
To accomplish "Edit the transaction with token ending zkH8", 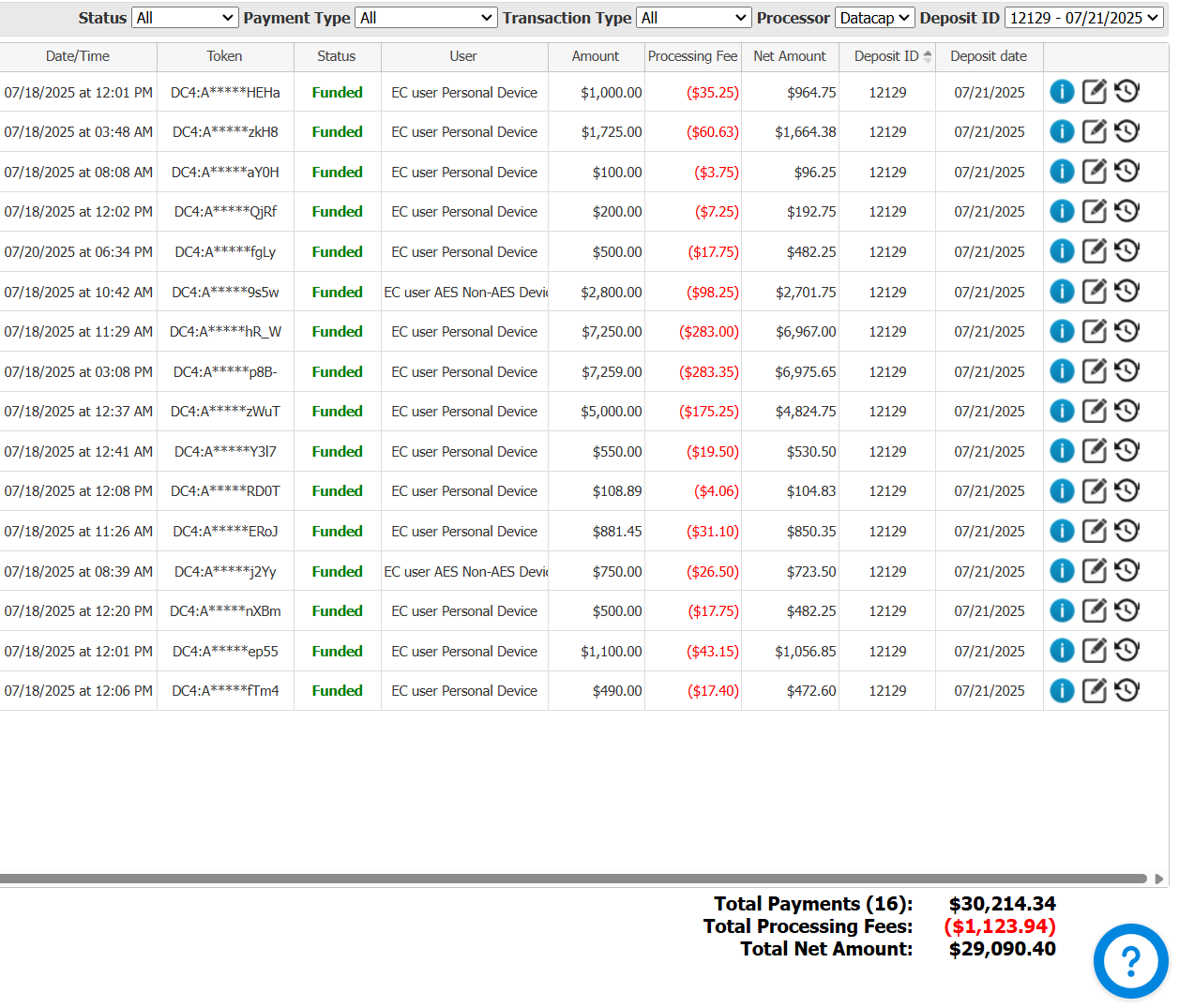I will point(1094,131).
